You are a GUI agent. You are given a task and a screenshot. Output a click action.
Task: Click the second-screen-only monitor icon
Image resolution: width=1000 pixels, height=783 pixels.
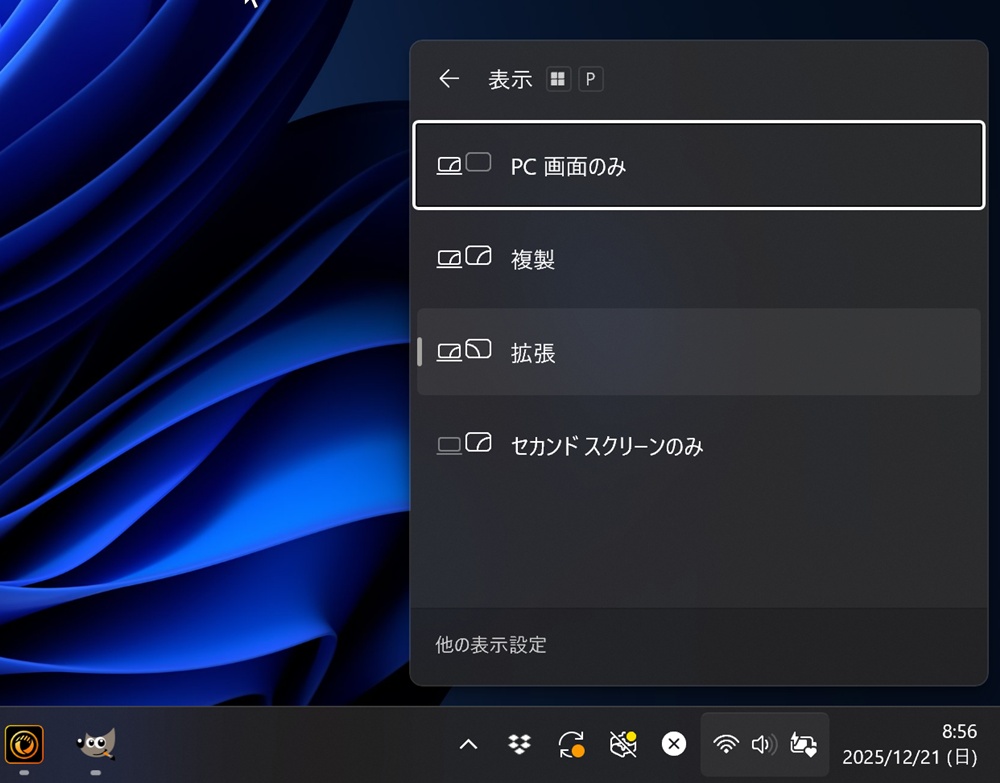464,444
